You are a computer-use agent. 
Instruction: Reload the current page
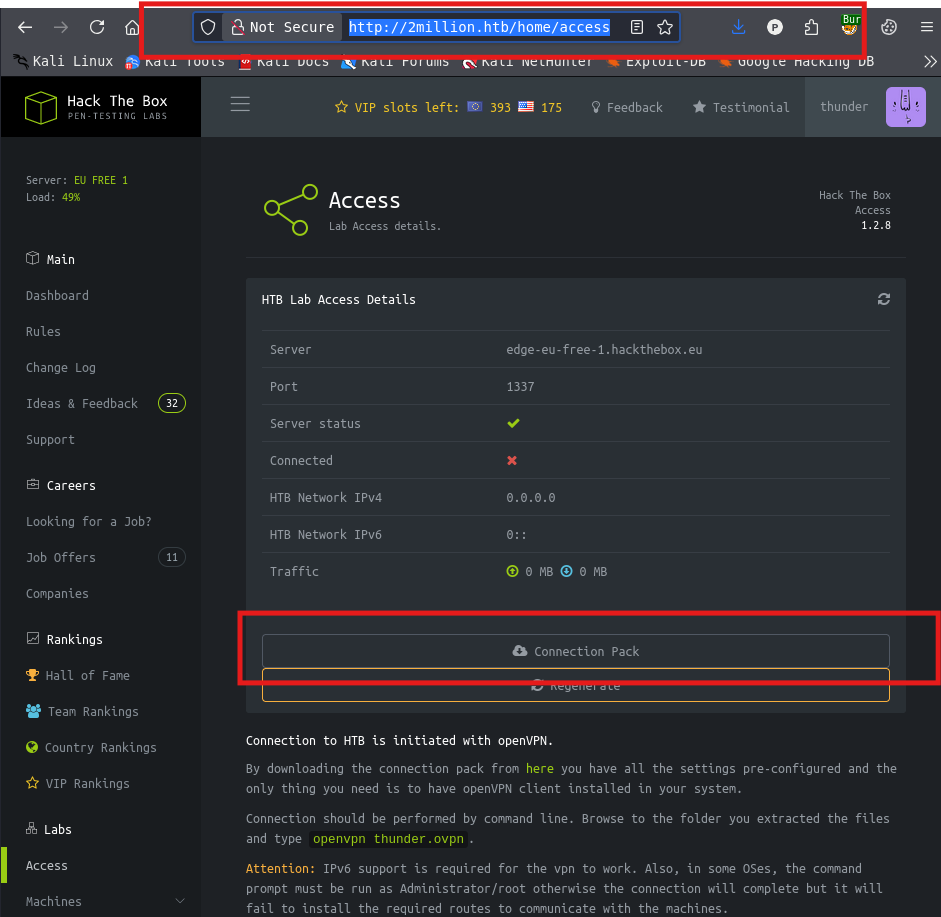[x=97, y=27]
